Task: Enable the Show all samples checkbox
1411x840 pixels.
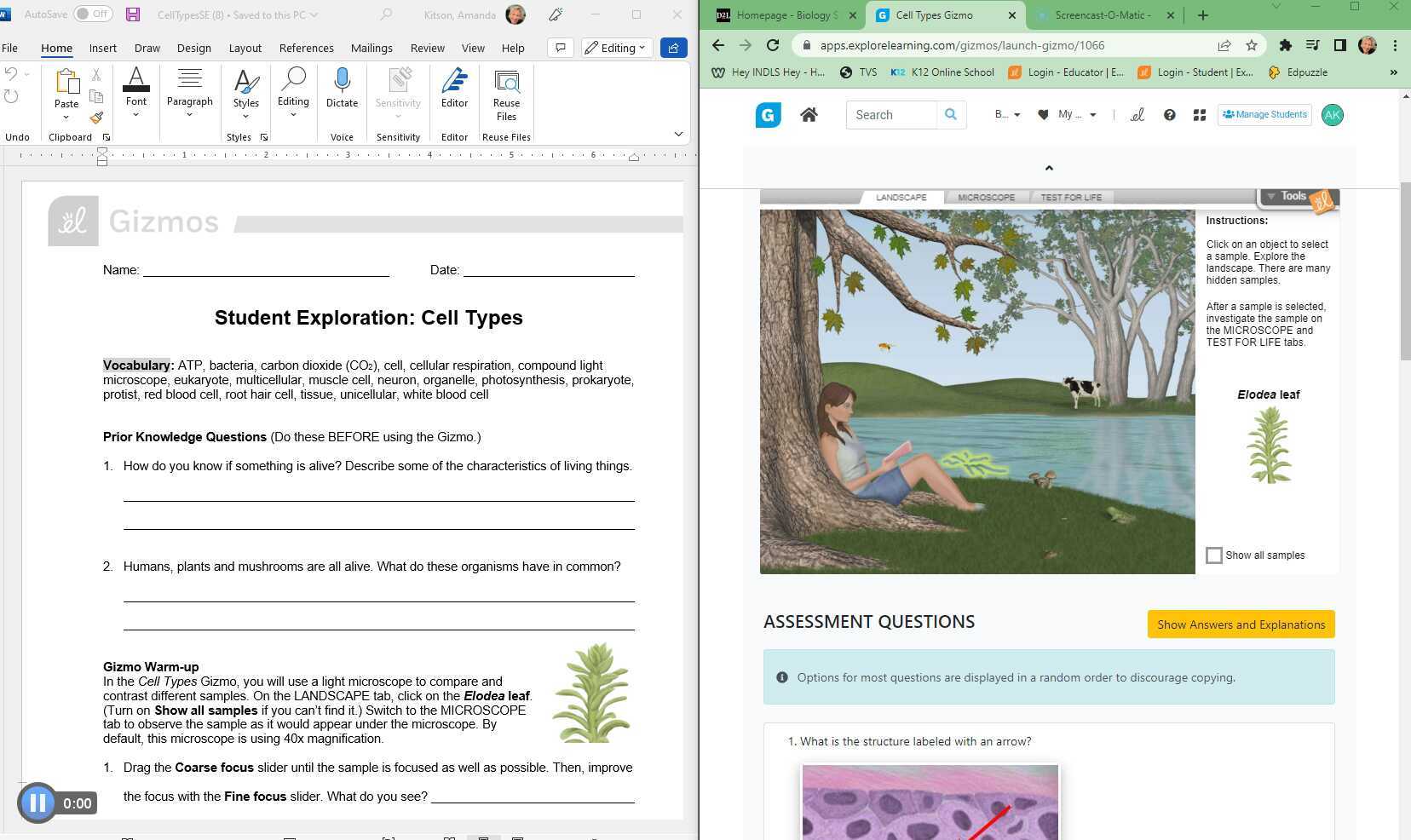Action: (x=1214, y=555)
